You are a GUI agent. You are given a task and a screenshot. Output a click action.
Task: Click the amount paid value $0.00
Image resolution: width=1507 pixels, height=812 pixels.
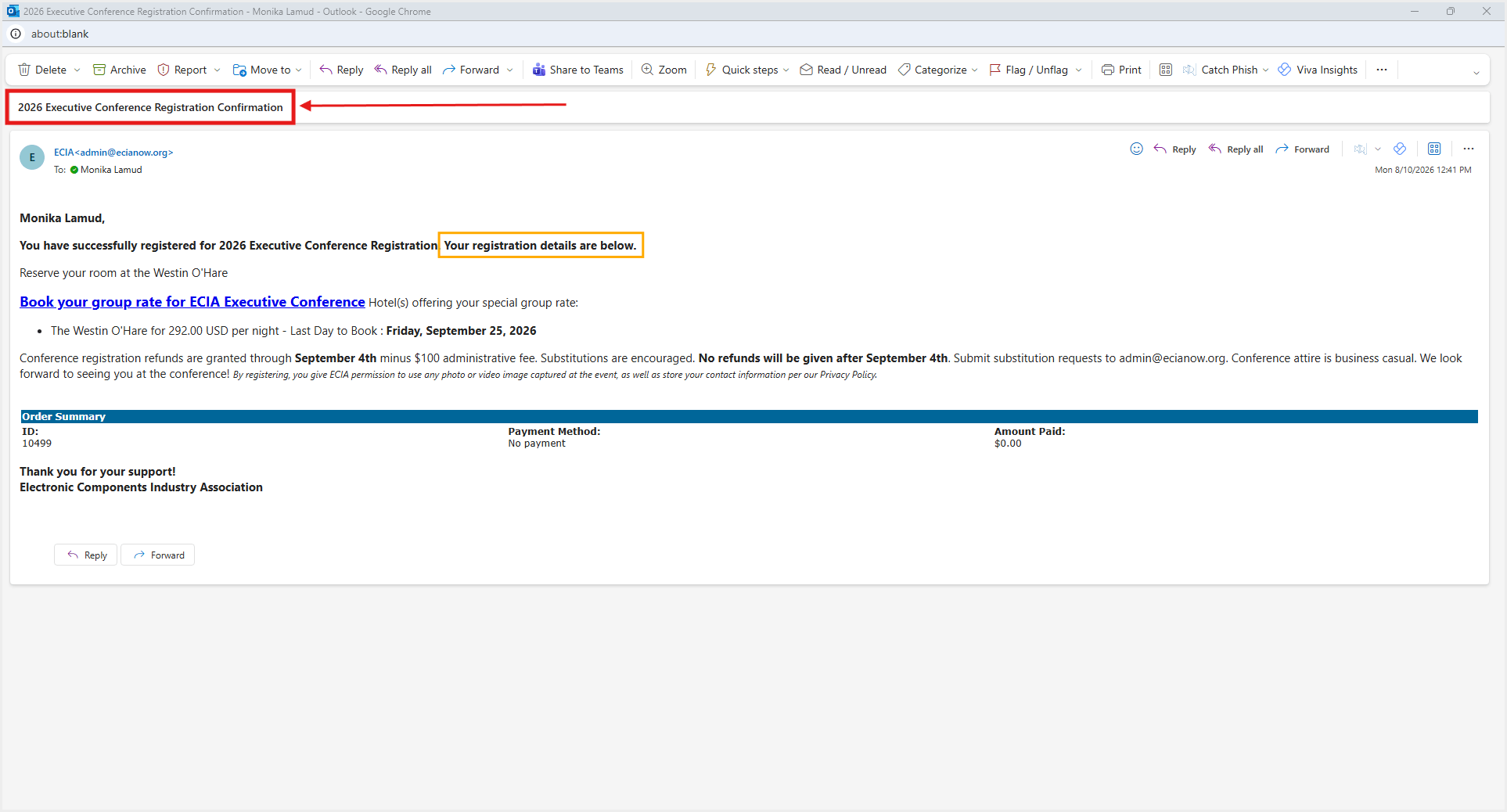[x=1008, y=444]
